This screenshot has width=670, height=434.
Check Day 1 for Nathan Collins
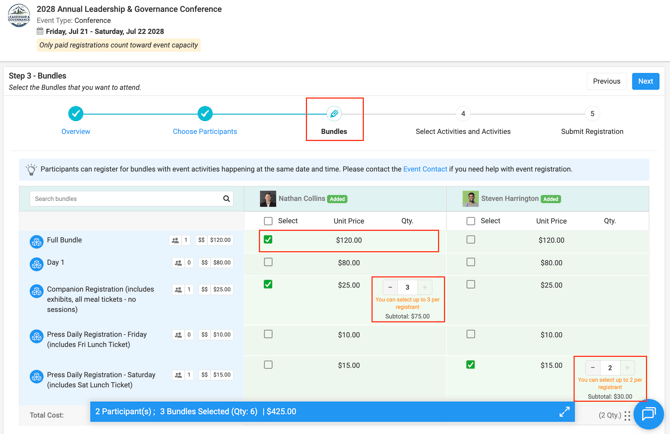click(268, 262)
